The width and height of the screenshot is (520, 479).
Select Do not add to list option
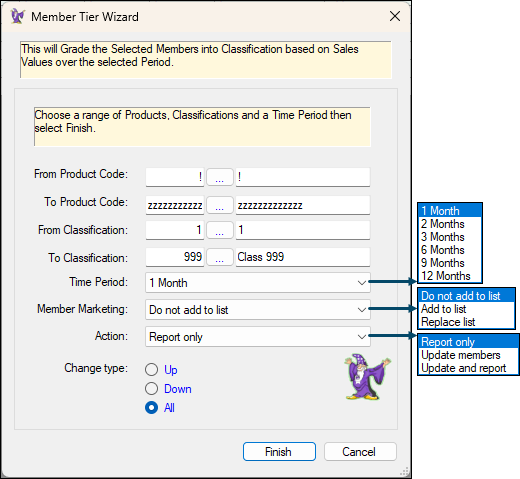[466, 296]
